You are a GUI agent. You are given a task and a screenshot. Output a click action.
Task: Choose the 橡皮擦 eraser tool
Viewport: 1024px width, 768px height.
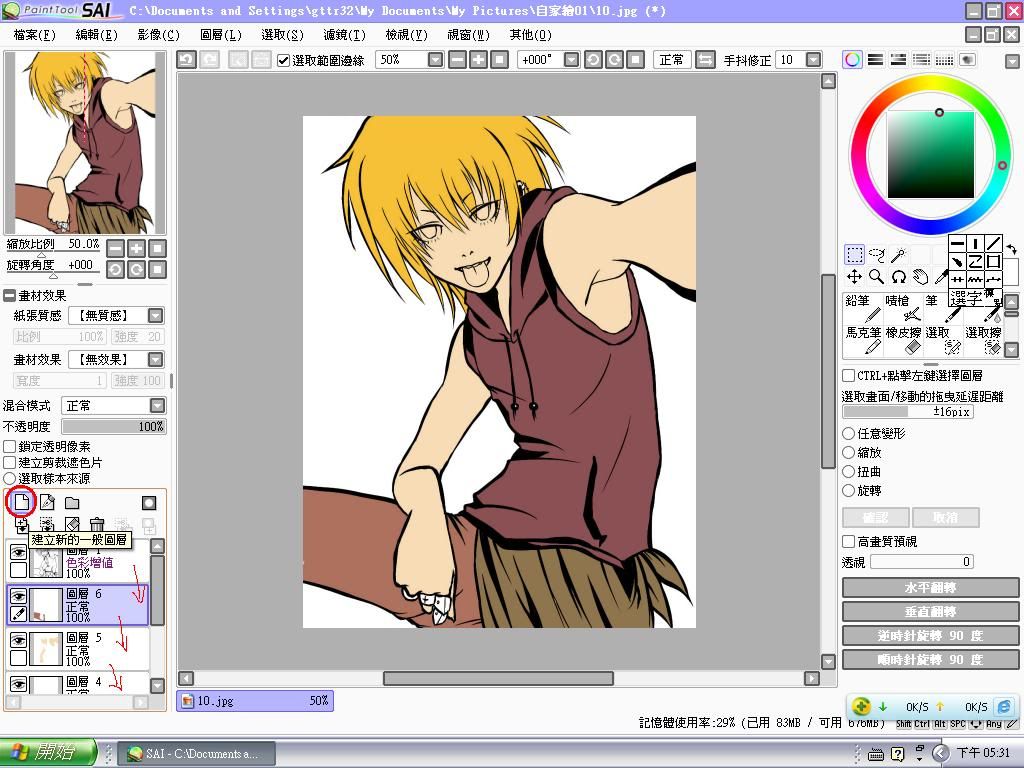903,340
